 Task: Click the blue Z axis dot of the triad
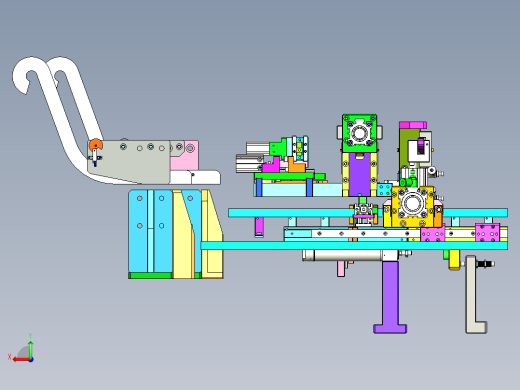[31, 360]
